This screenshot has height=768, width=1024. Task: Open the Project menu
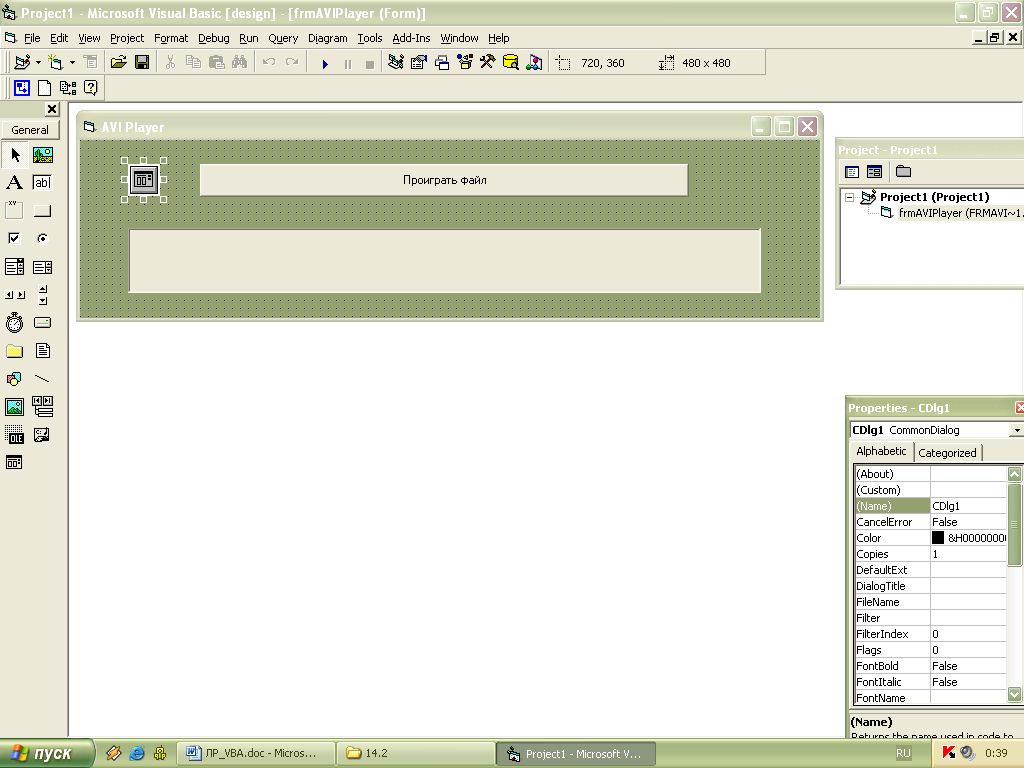pos(127,38)
